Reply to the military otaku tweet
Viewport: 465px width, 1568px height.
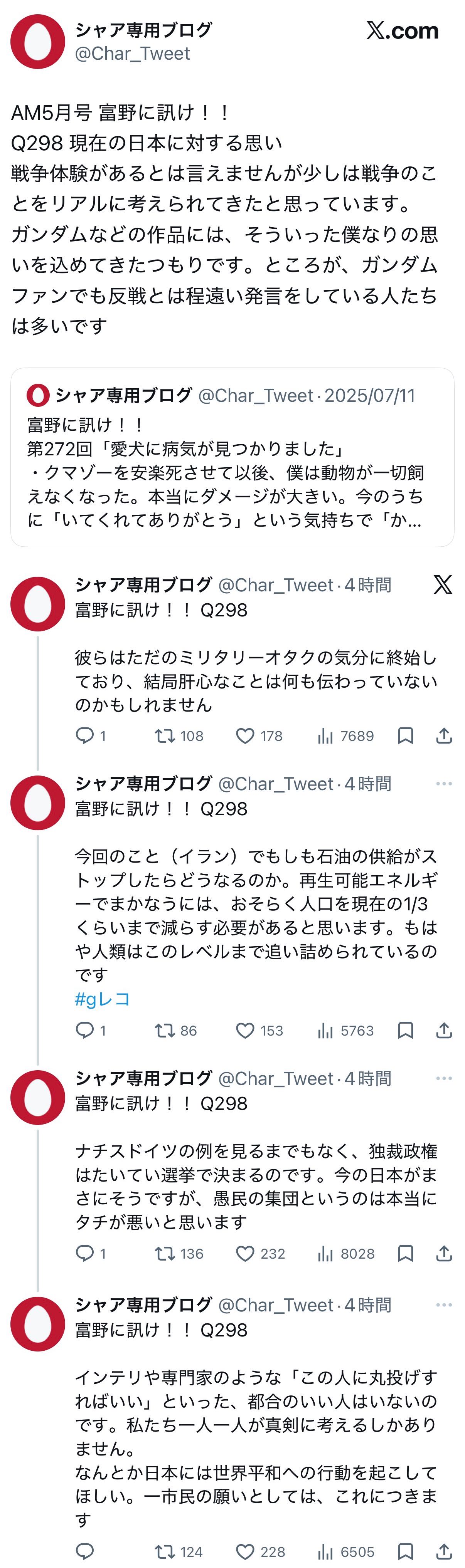pyautogui.click(x=85, y=735)
